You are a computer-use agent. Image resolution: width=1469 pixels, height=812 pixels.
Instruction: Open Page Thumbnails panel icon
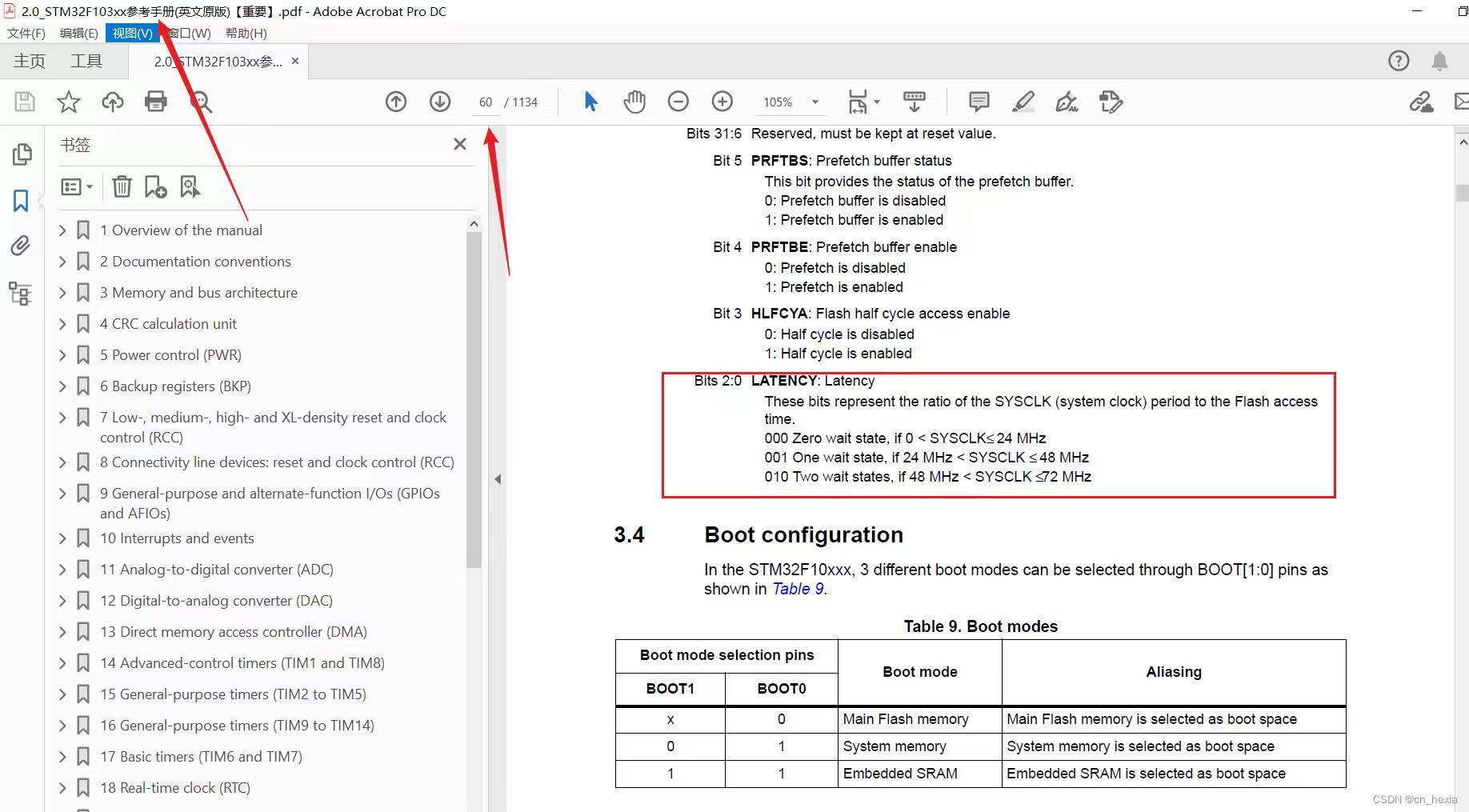pos(22,154)
